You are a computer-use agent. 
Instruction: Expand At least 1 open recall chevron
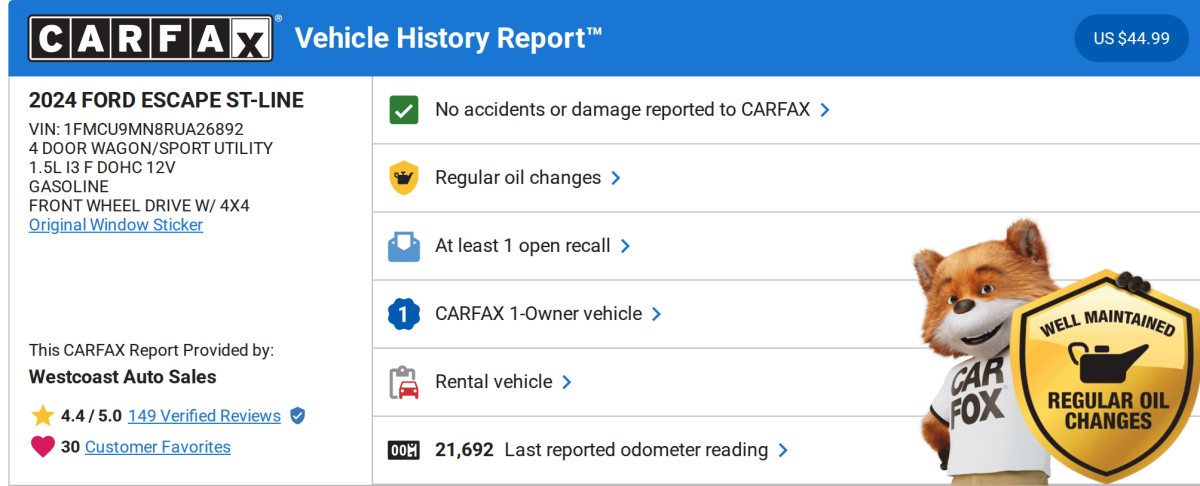pyautogui.click(x=625, y=246)
